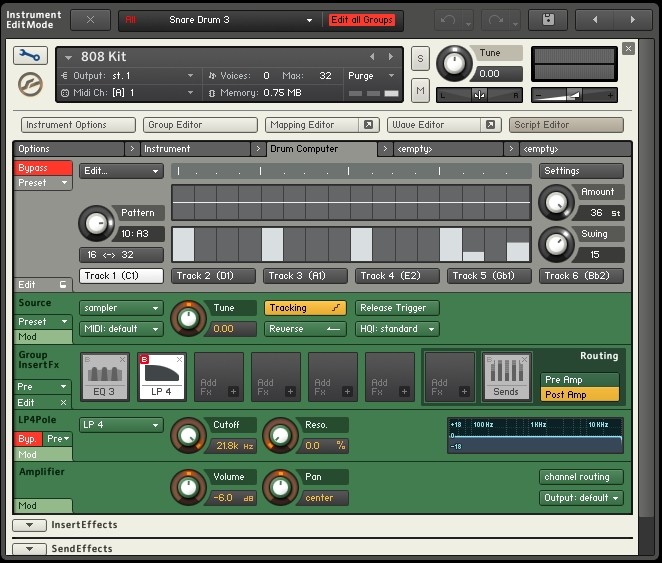Open HQI: standard dropdown
The width and height of the screenshot is (662, 563).
pyautogui.click(x=397, y=329)
